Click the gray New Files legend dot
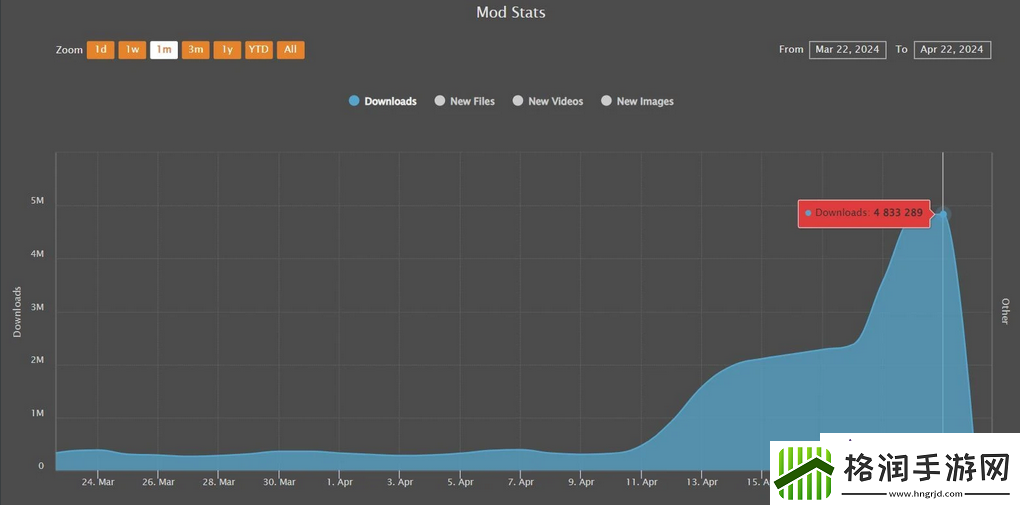 [440, 101]
